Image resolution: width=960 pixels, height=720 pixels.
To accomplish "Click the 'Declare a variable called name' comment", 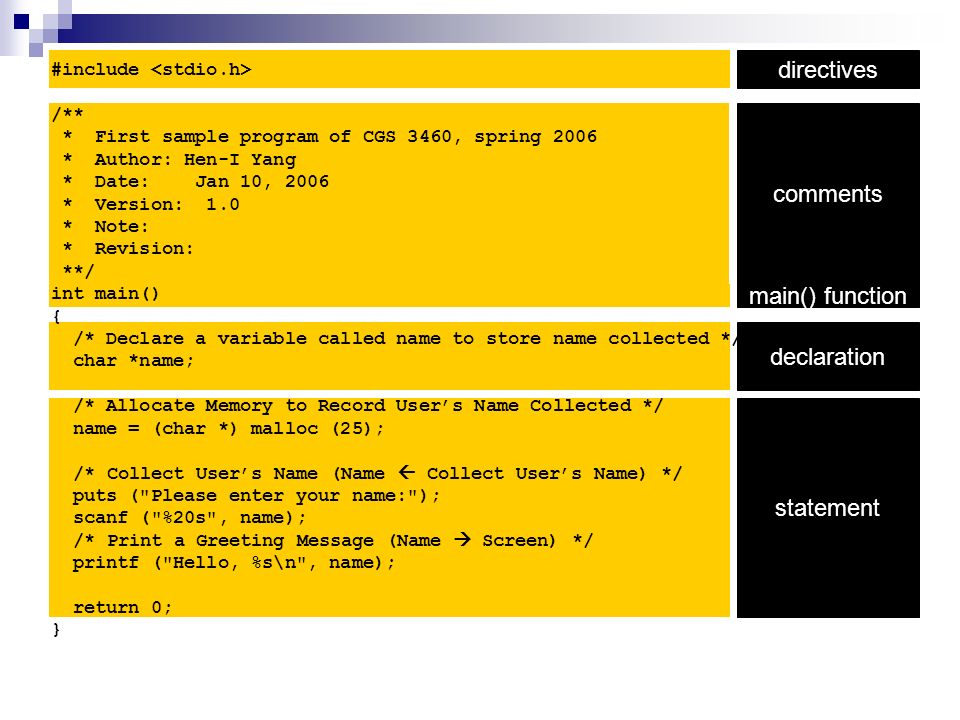I will [x=405, y=339].
